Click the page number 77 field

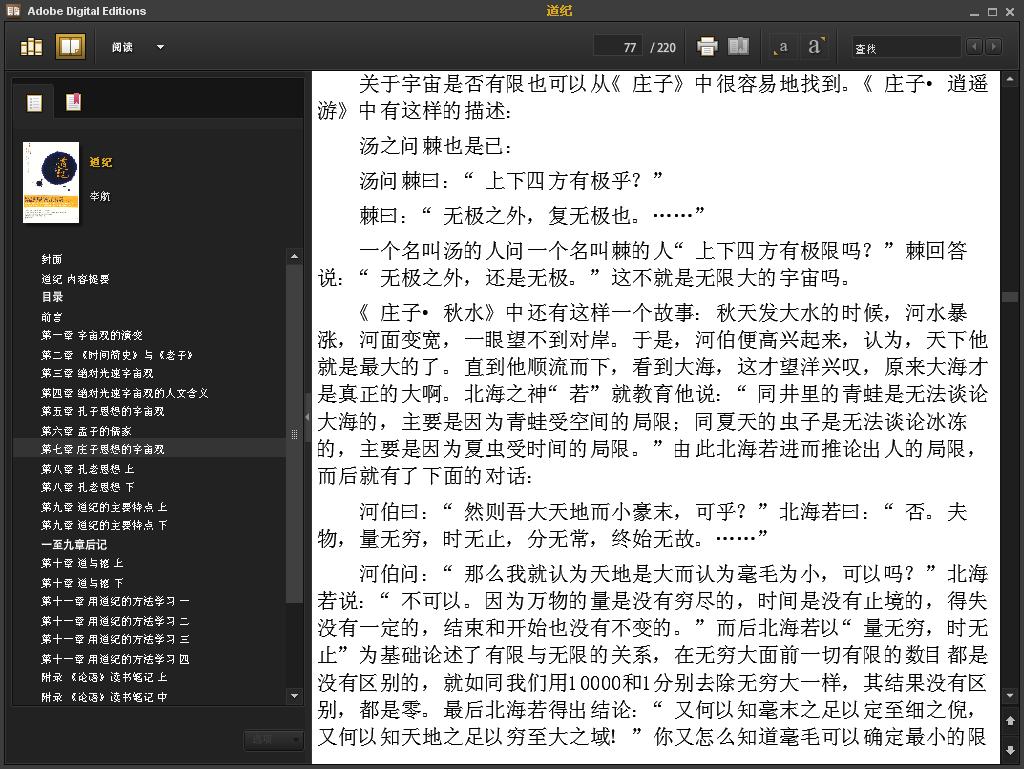click(x=617, y=47)
